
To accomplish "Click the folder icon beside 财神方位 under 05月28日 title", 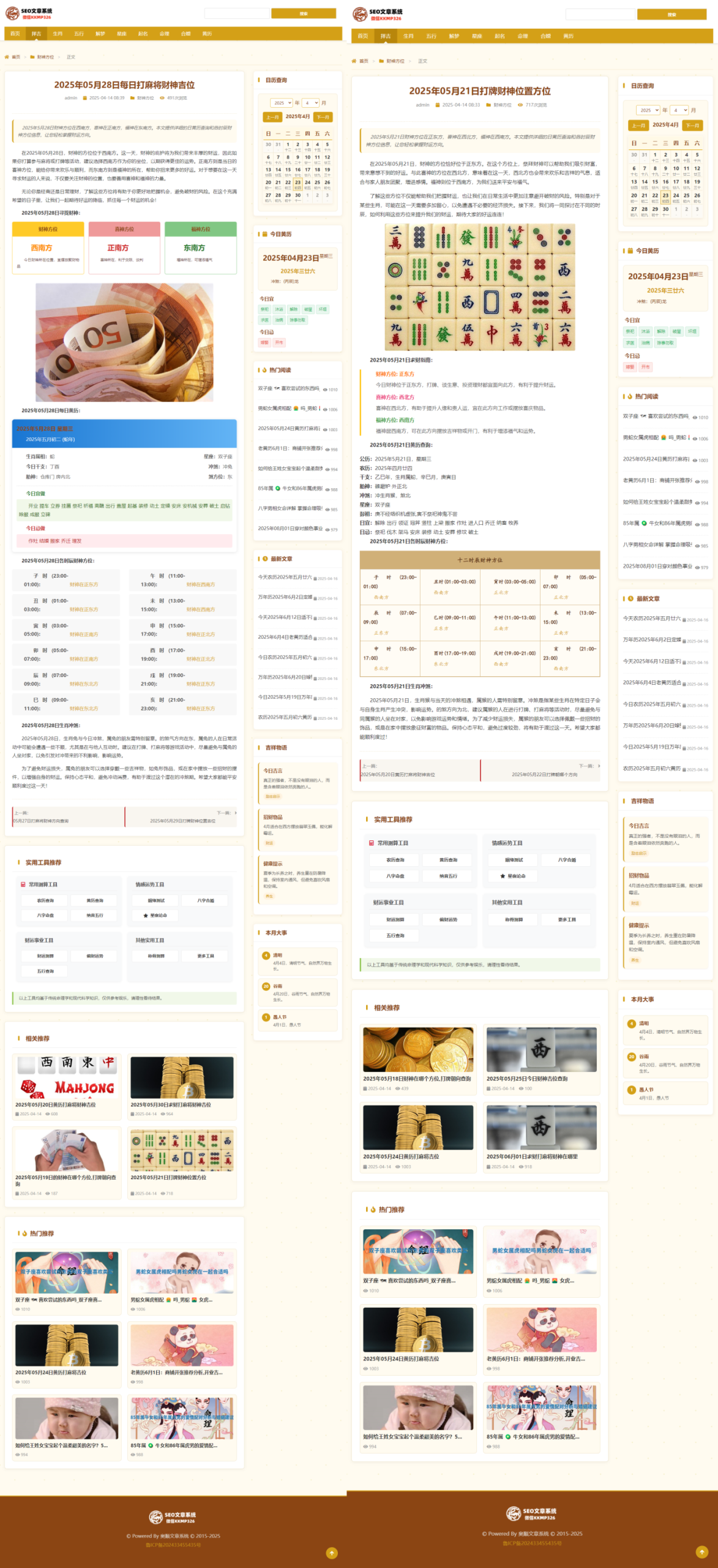I will click(x=132, y=98).
